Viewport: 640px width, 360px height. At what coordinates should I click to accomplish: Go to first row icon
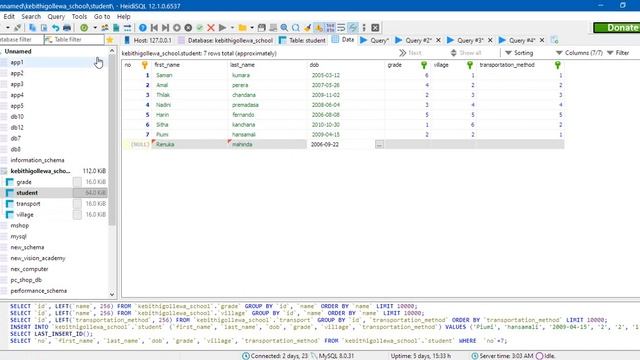pyautogui.click(x=154, y=28)
